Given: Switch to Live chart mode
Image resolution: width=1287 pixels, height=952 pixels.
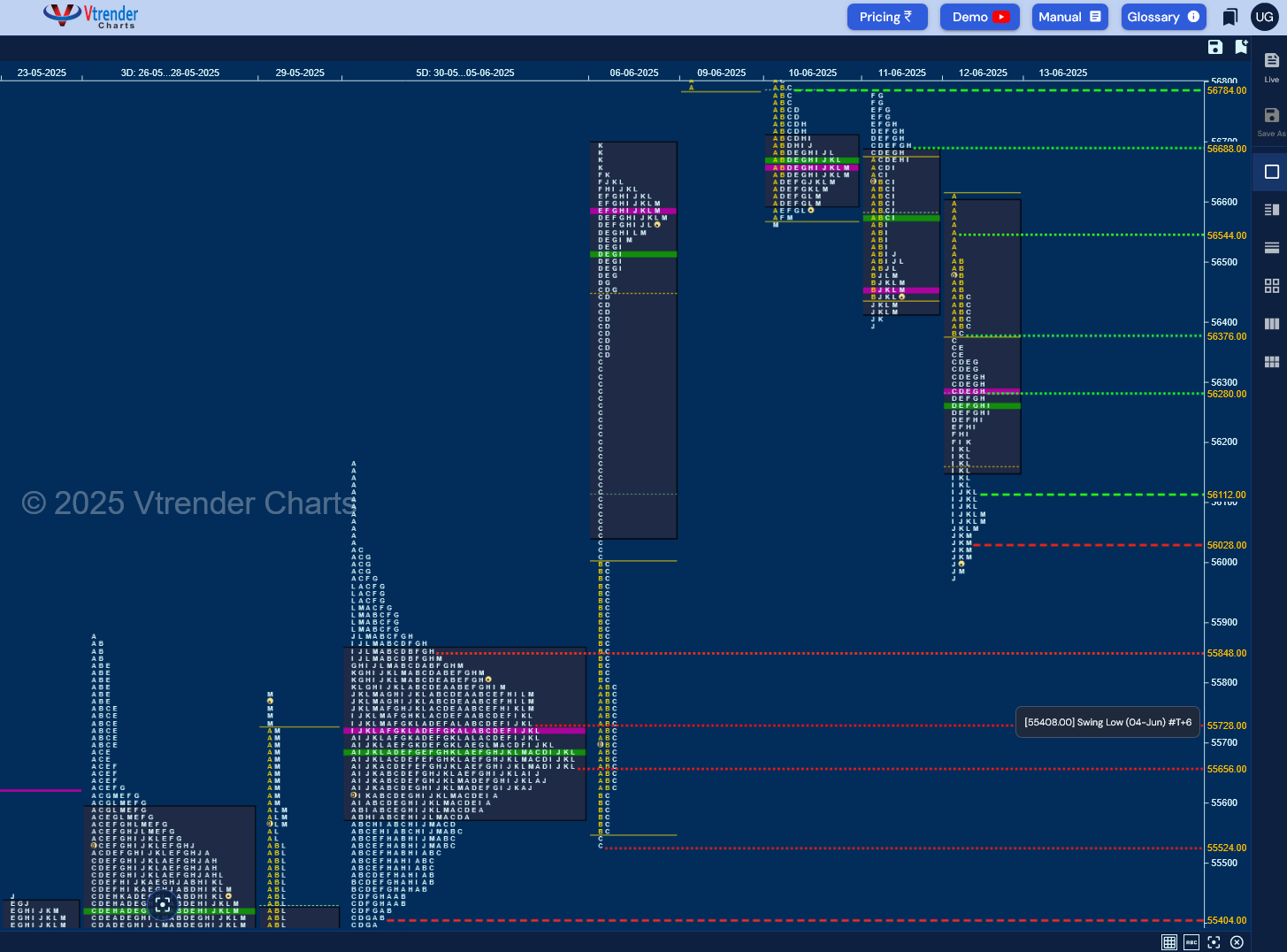Looking at the screenshot, I should click(1271, 66).
